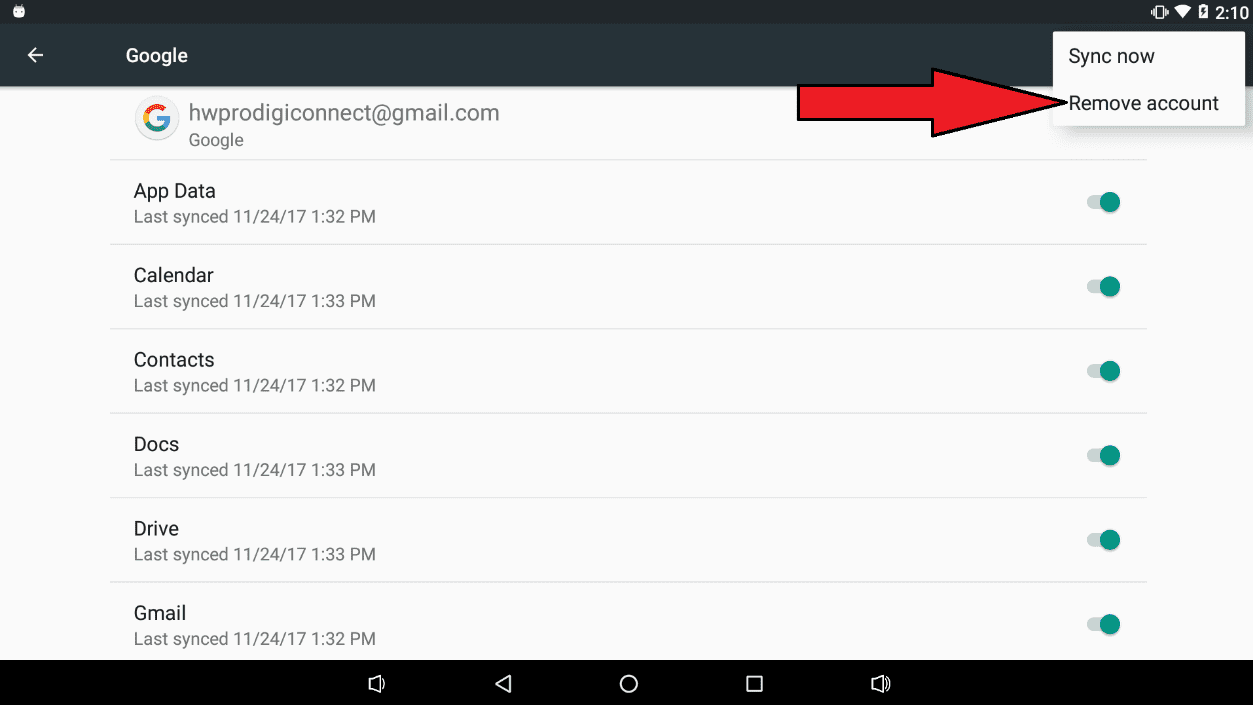Tap the volume down navigation icon

[x=376, y=684]
